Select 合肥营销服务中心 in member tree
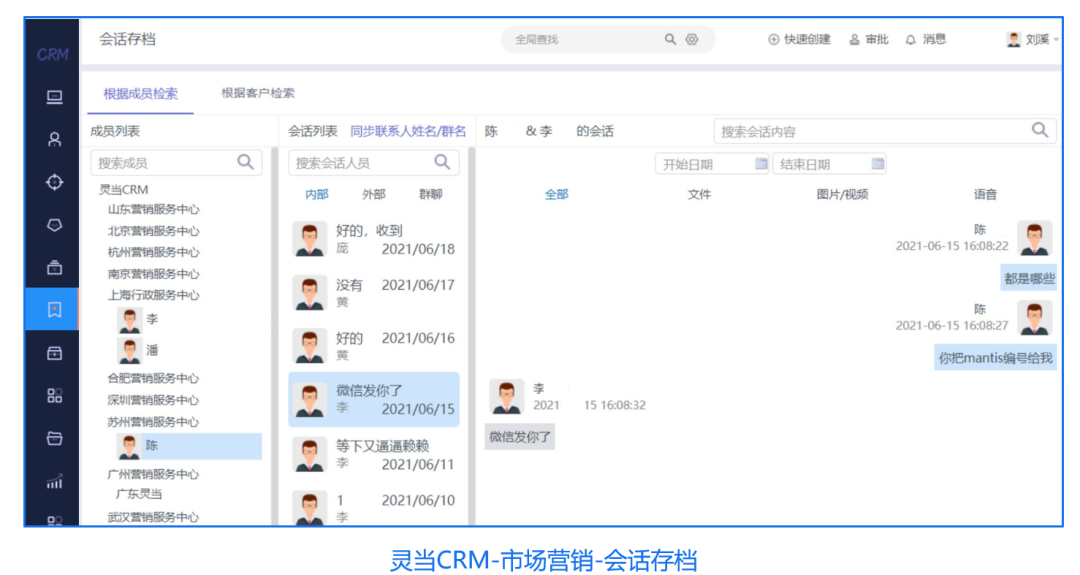This screenshot has height=575, width=1080. click(x=153, y=378)
